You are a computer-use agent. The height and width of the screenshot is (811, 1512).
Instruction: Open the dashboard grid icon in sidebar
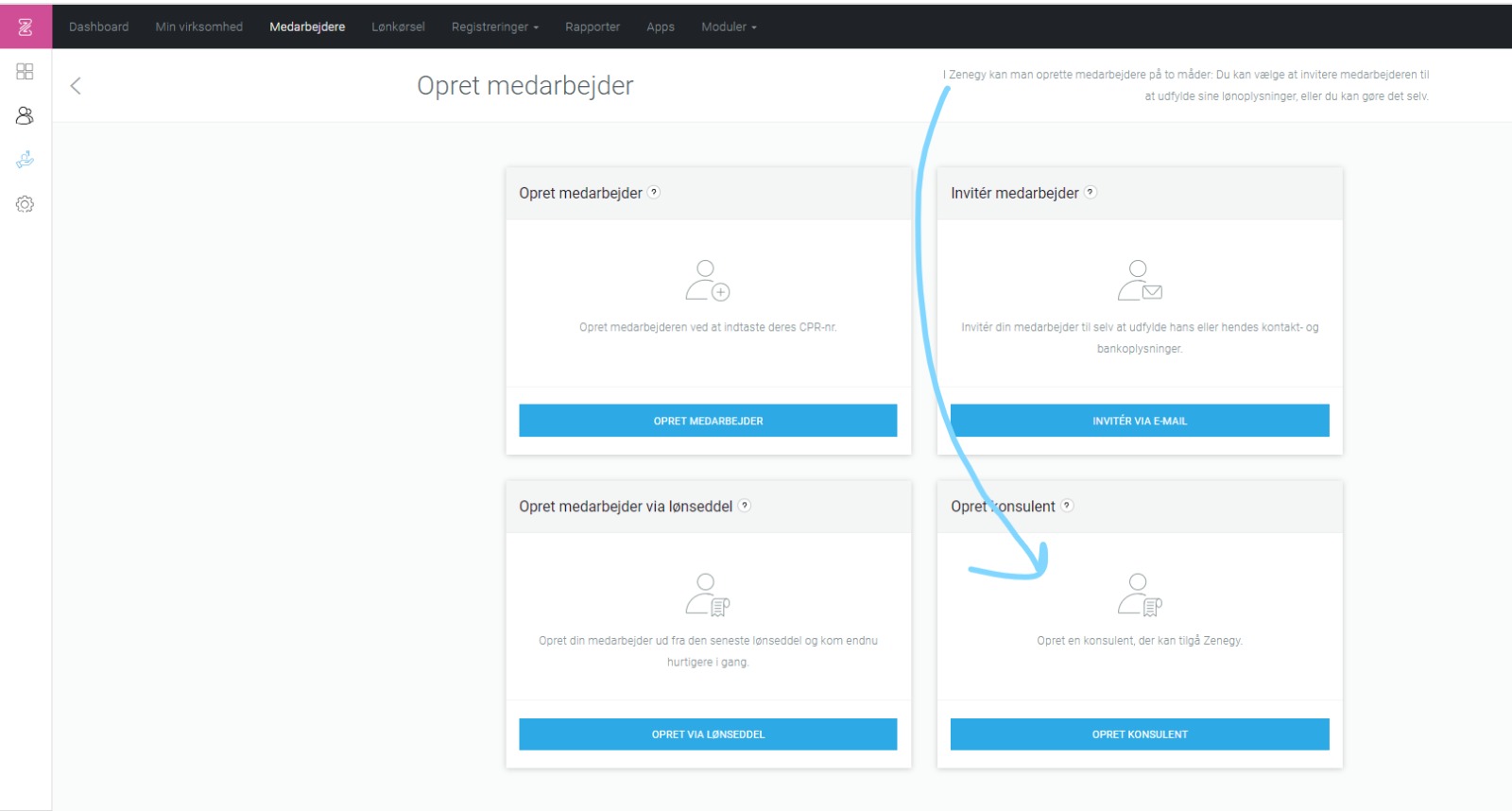click(x=26, y=72)
